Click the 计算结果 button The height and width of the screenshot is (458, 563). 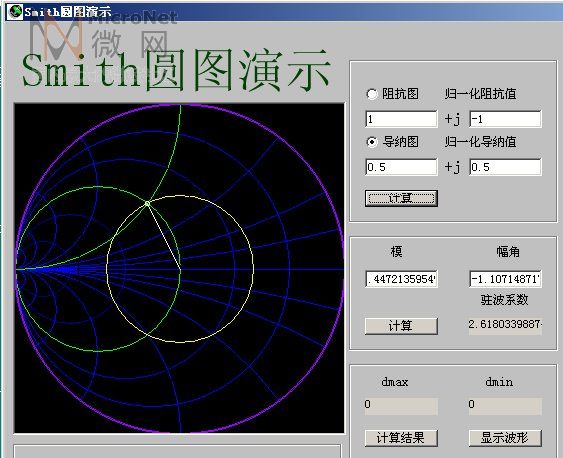click(x=401, y=438)
